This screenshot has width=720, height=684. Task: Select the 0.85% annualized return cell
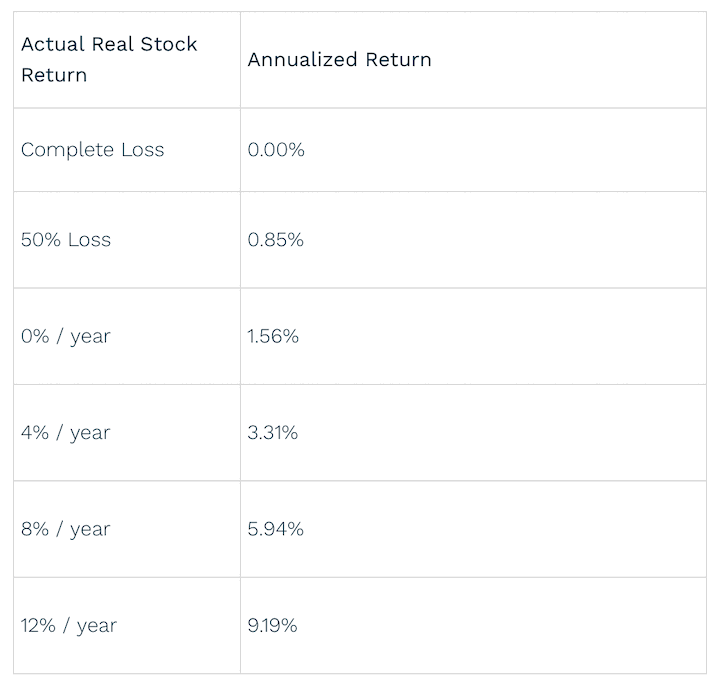pos(473,240)
